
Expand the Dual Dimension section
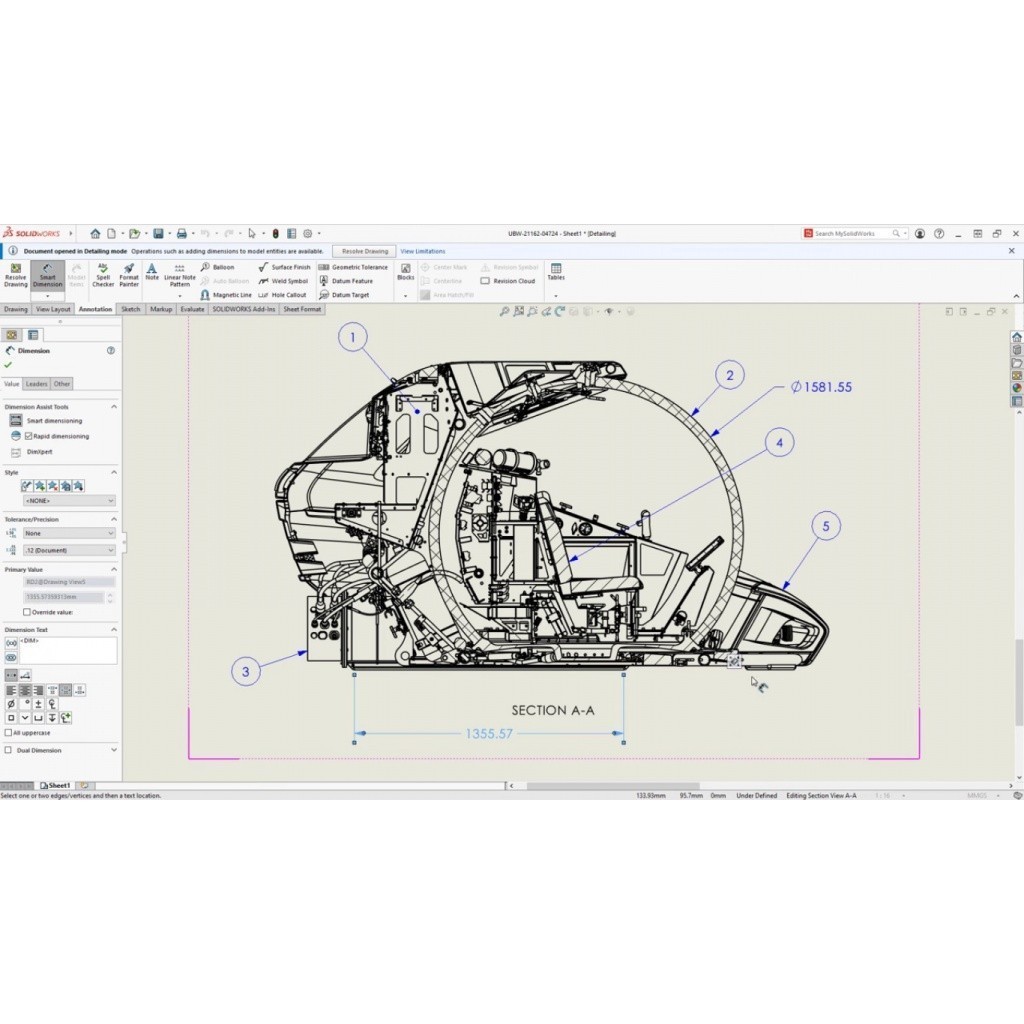pyautogui.click(x=113, y=750)
